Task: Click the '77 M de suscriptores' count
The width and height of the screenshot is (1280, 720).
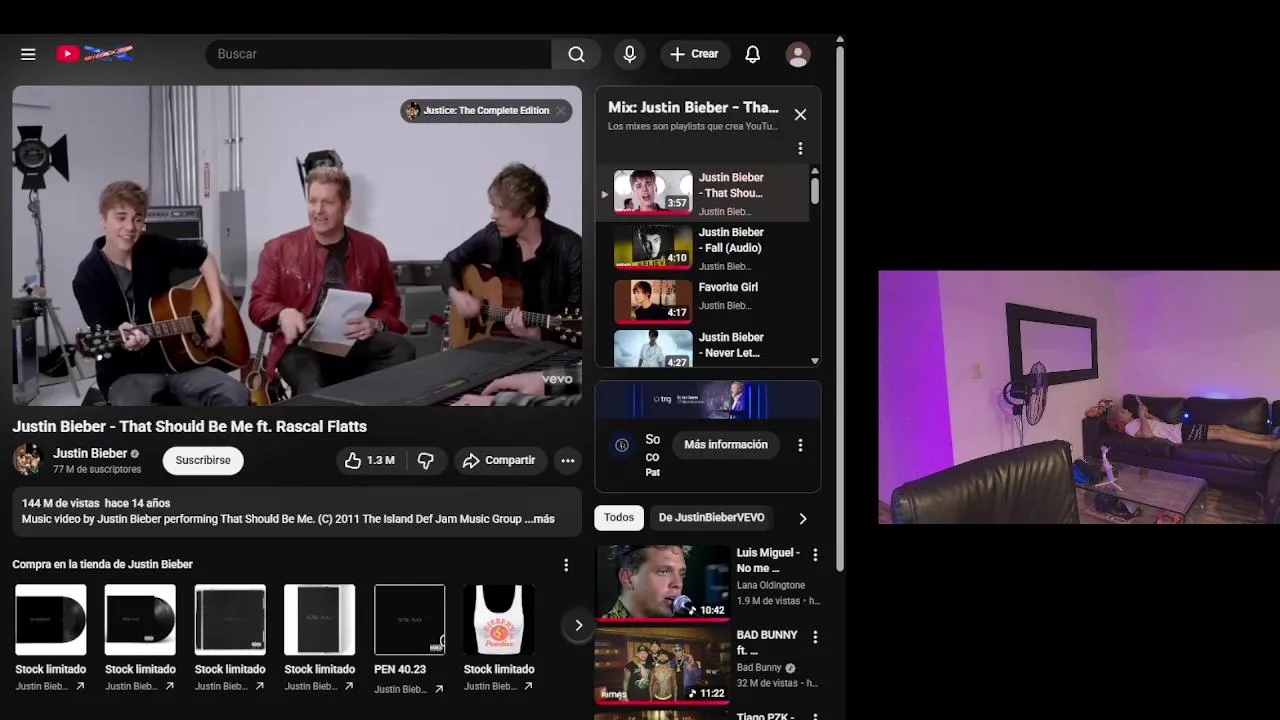Action: coord(97,469)
